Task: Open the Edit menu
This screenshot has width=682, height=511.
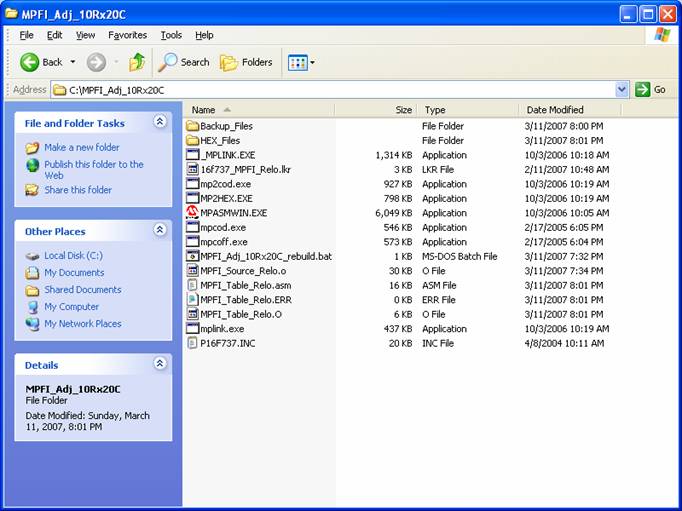Action: point(54,35)
